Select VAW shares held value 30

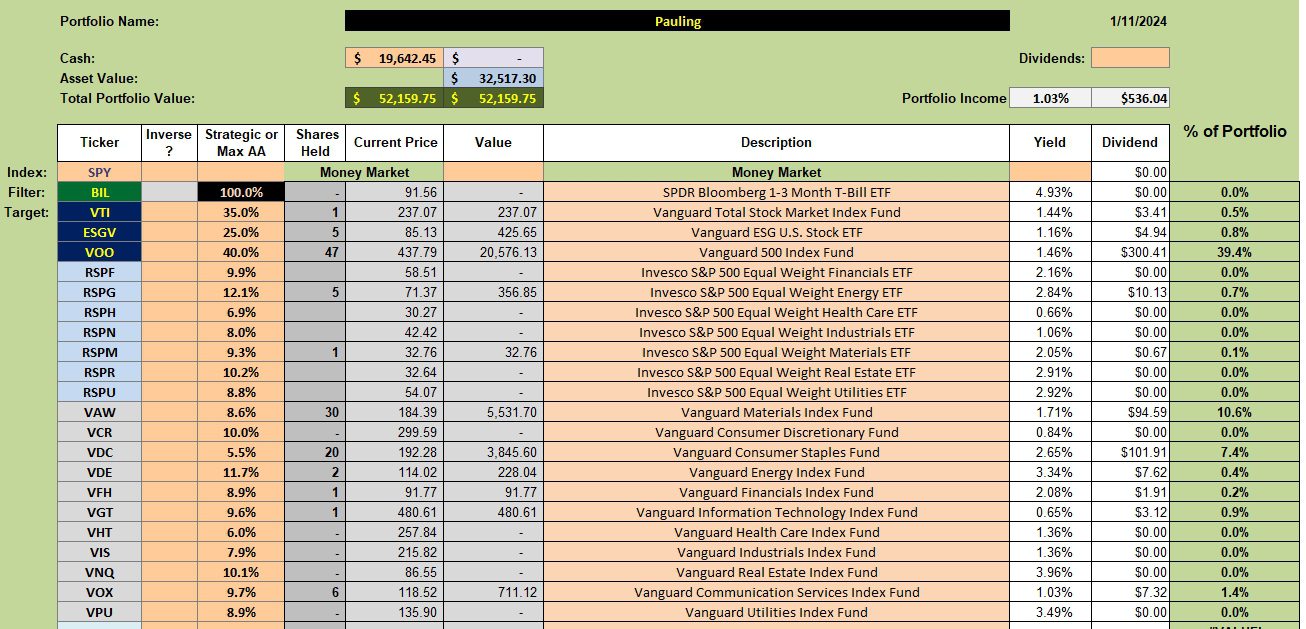pyautogui.click(x=315, y=412)
